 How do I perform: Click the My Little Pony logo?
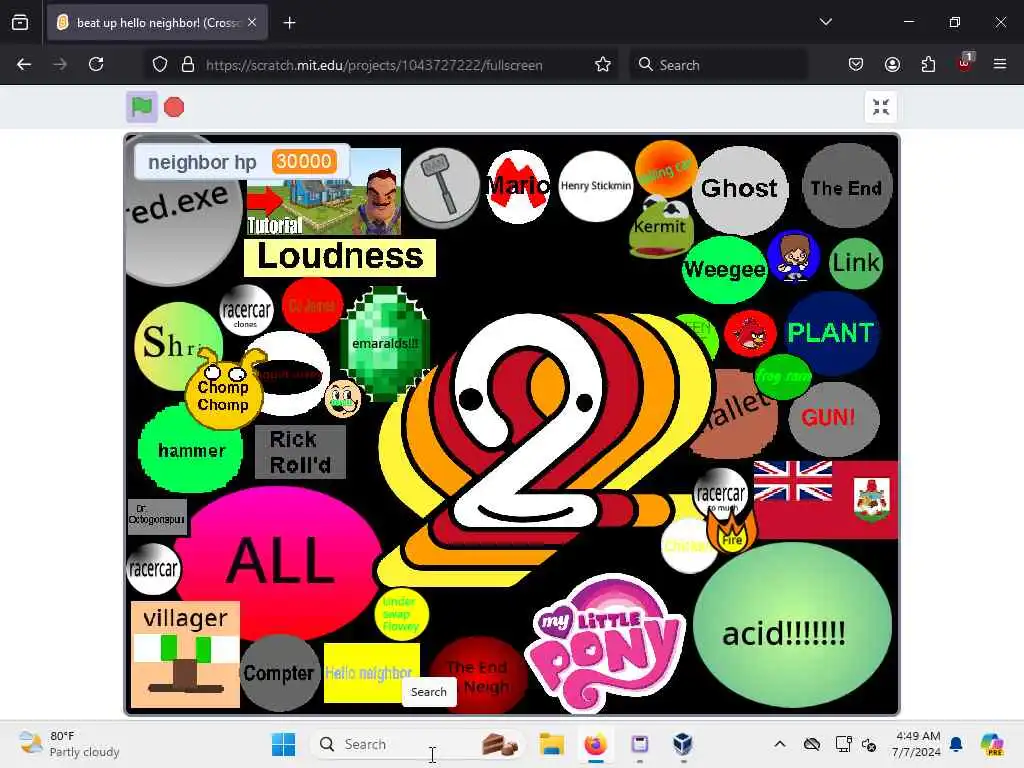[605, 645]
